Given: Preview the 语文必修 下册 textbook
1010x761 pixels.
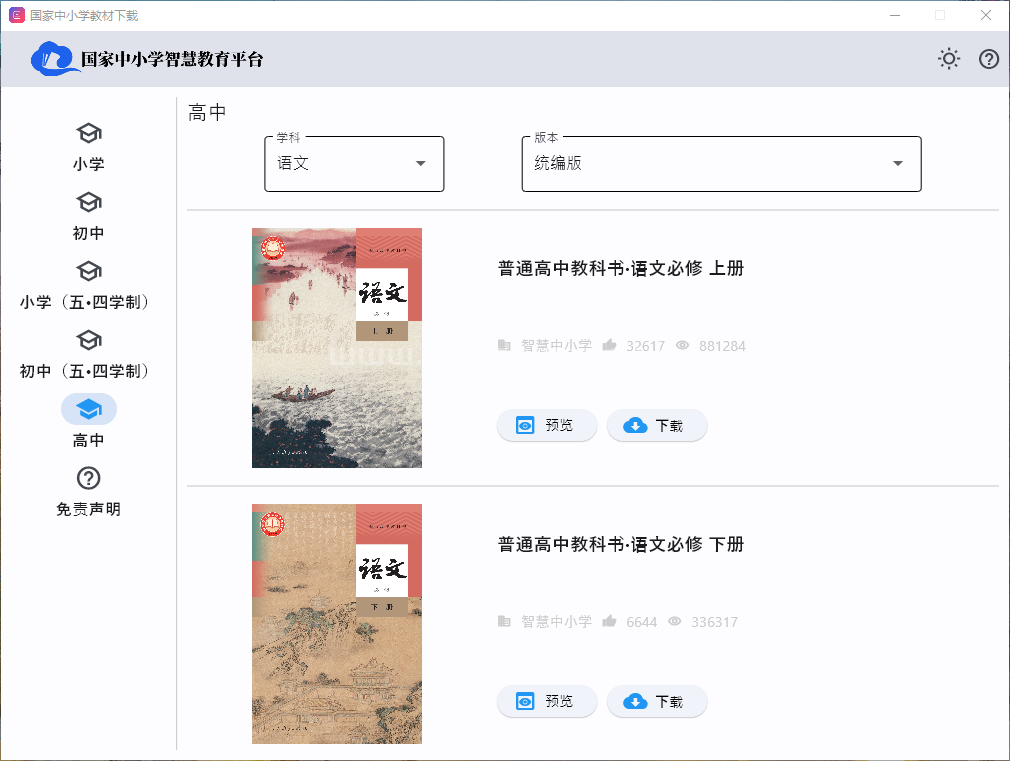Looking at the screenshot, I should point(546,701).
